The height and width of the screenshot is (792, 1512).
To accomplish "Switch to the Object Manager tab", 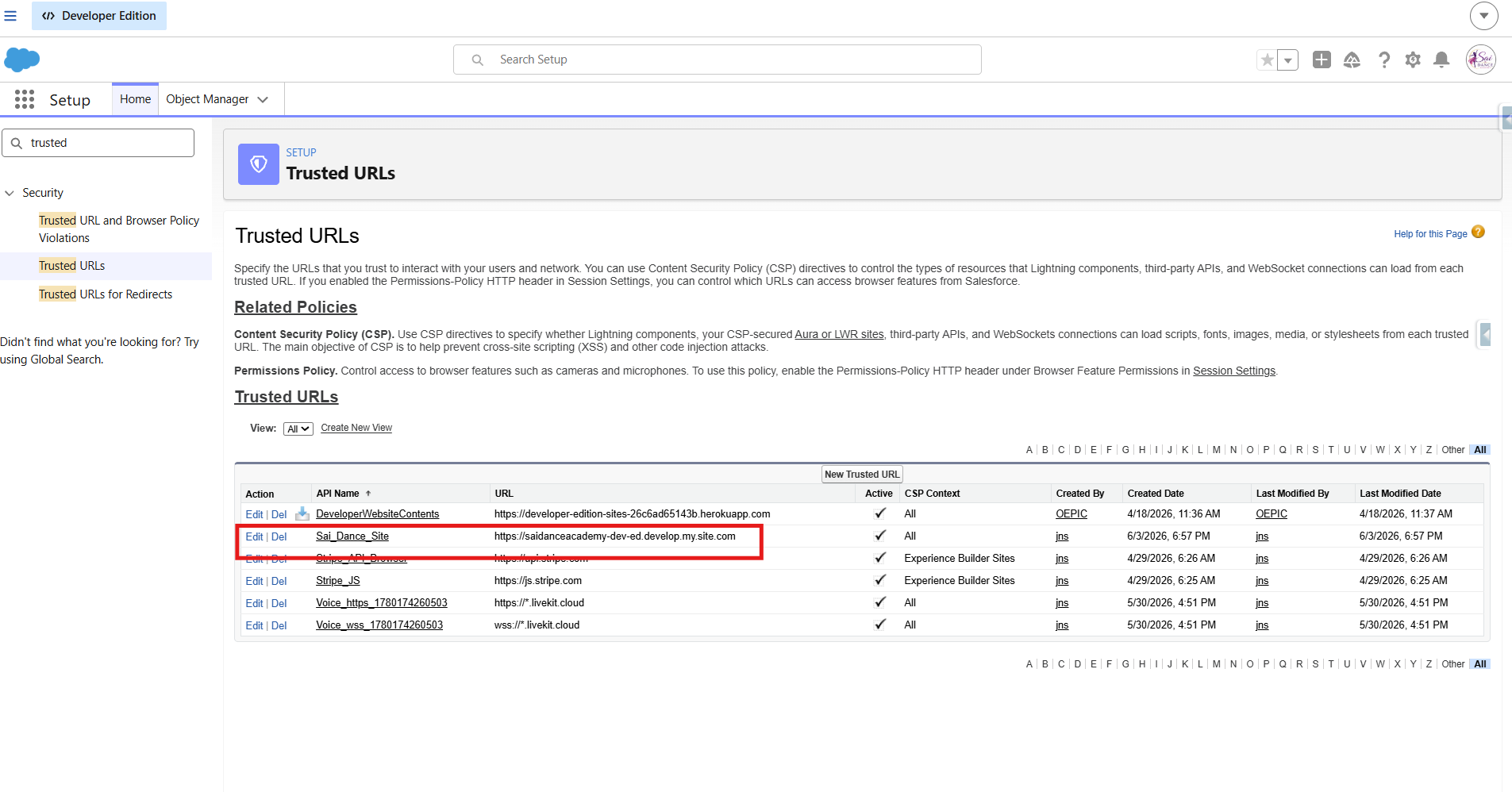I will click(x=207, y=99).
